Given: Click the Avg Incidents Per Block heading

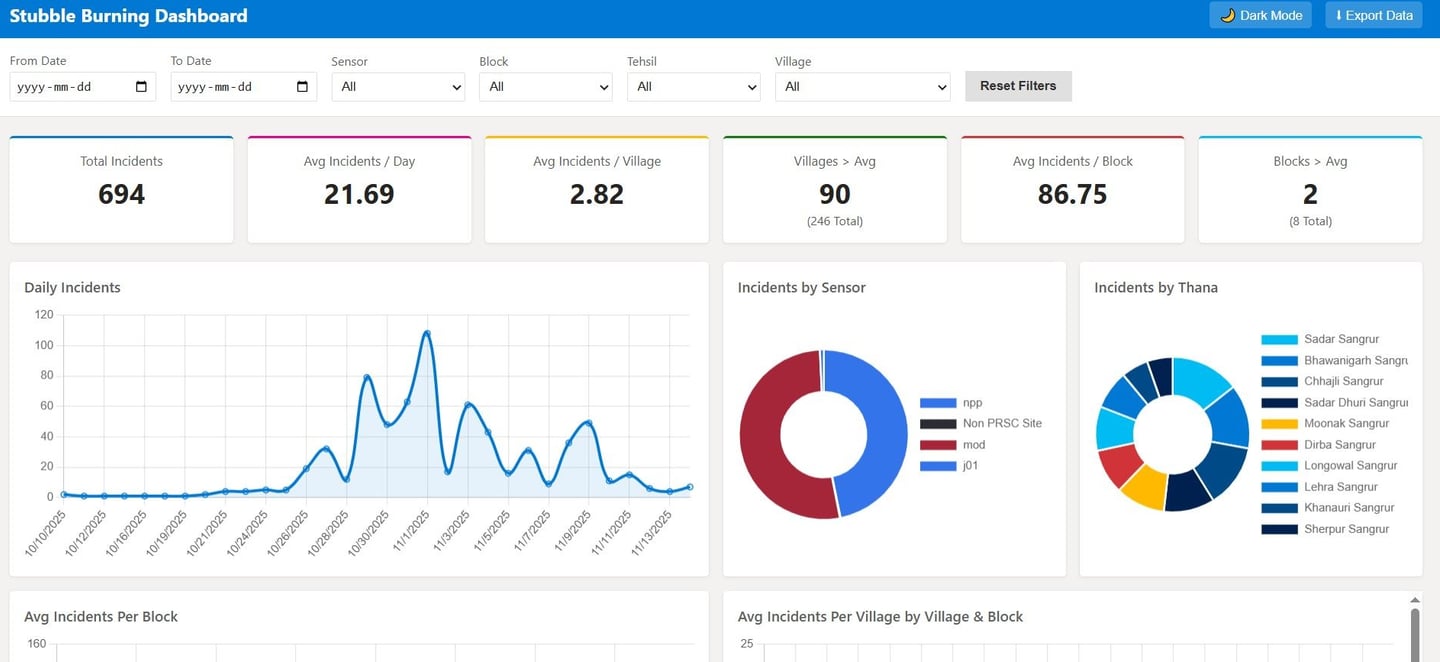Looking at the screenshot, I should pos(101,617).
